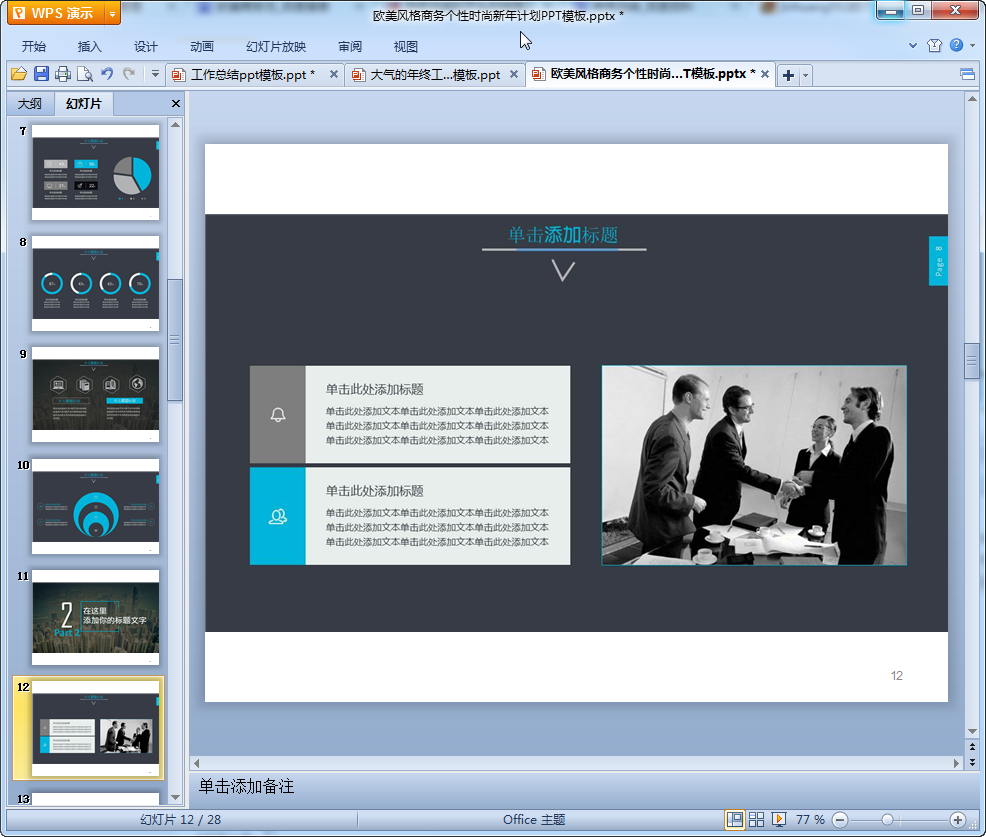Open the quick access toolbar dropdown arrow
This screenshot has width=986, height=837.
coord(155,74)
